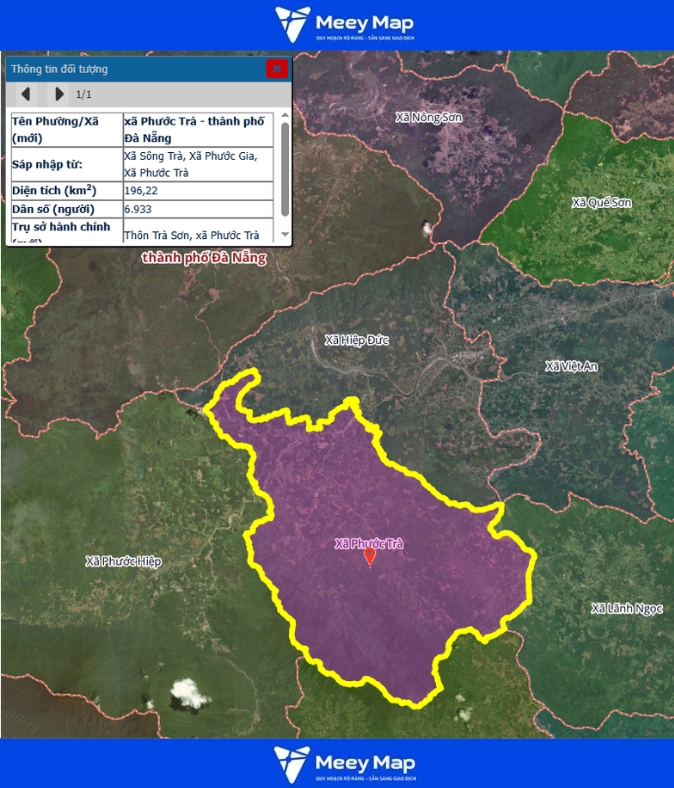
Task: Select Xã Việt An commune on map
Action: (571, 367)
